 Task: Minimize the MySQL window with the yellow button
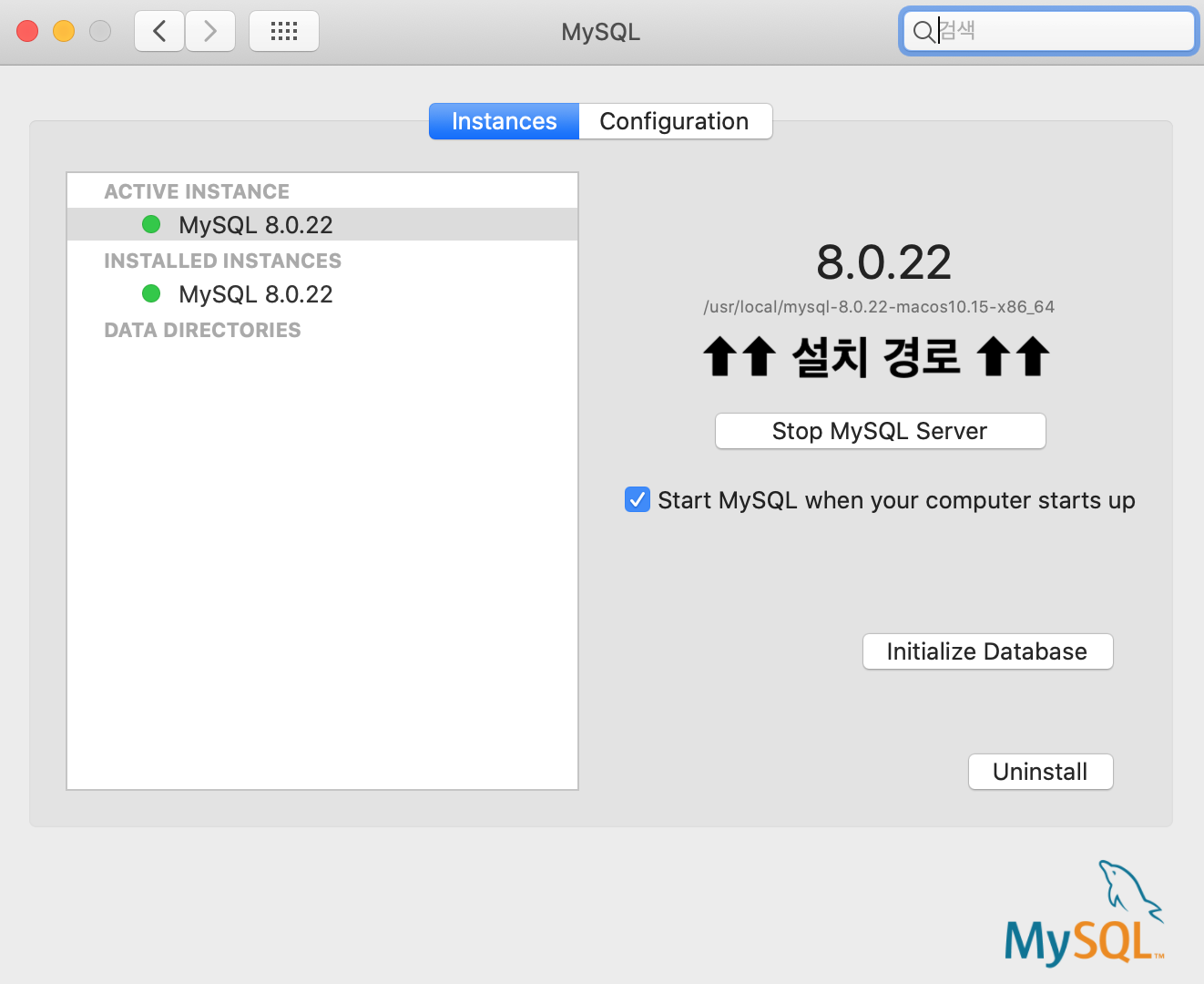64,31
